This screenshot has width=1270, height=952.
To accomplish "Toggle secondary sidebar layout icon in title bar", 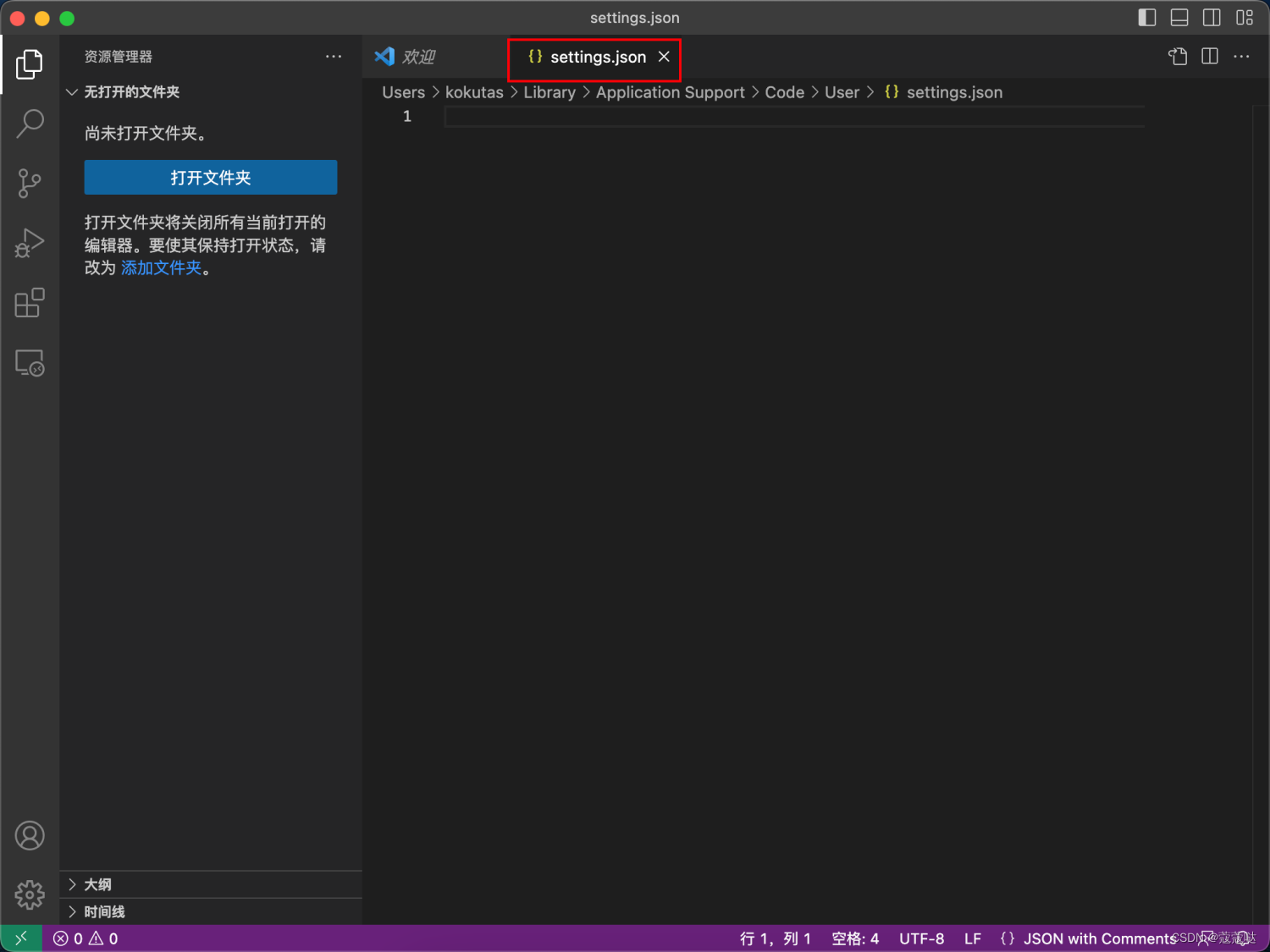I will click(1212, 18).
